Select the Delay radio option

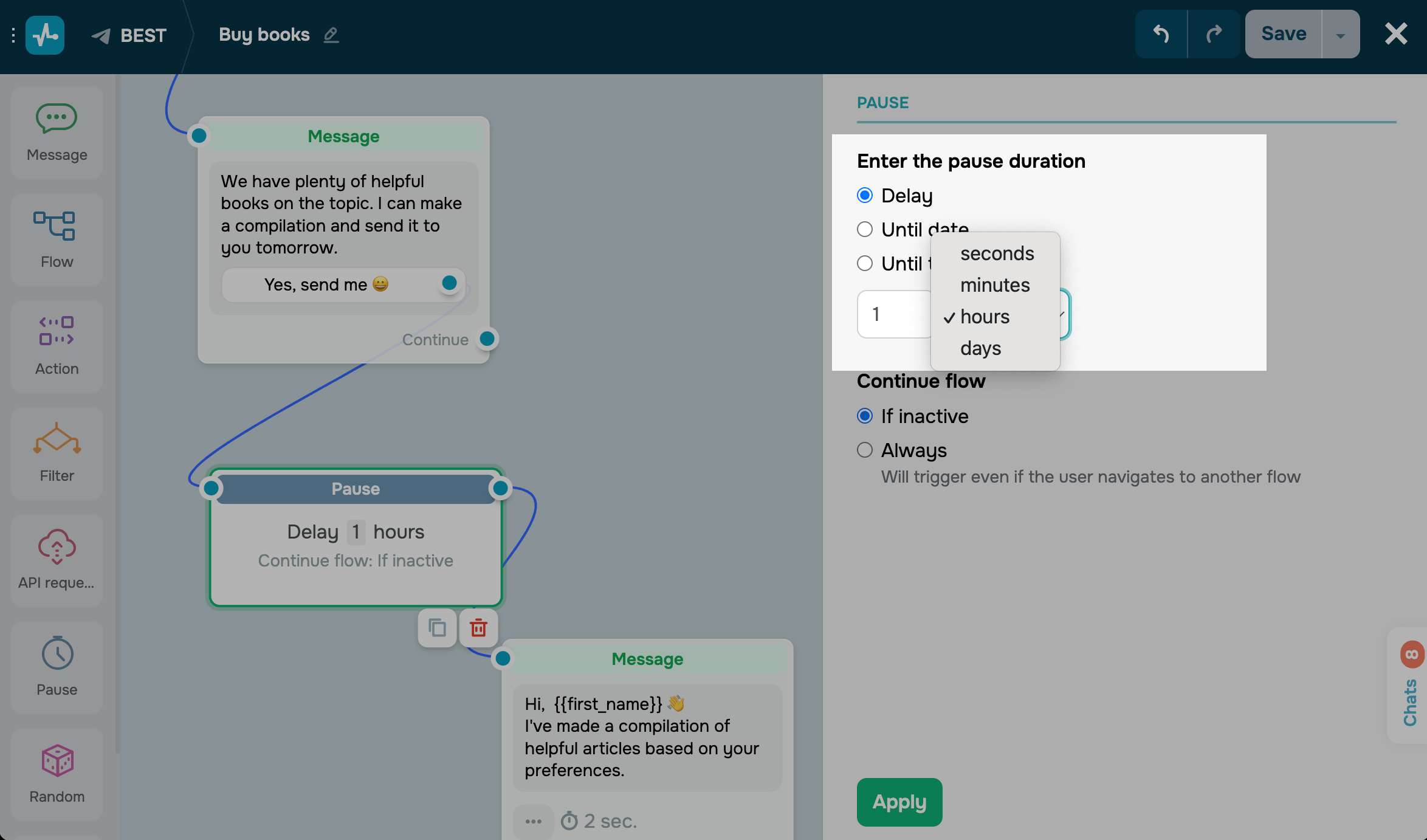point(865,196)
